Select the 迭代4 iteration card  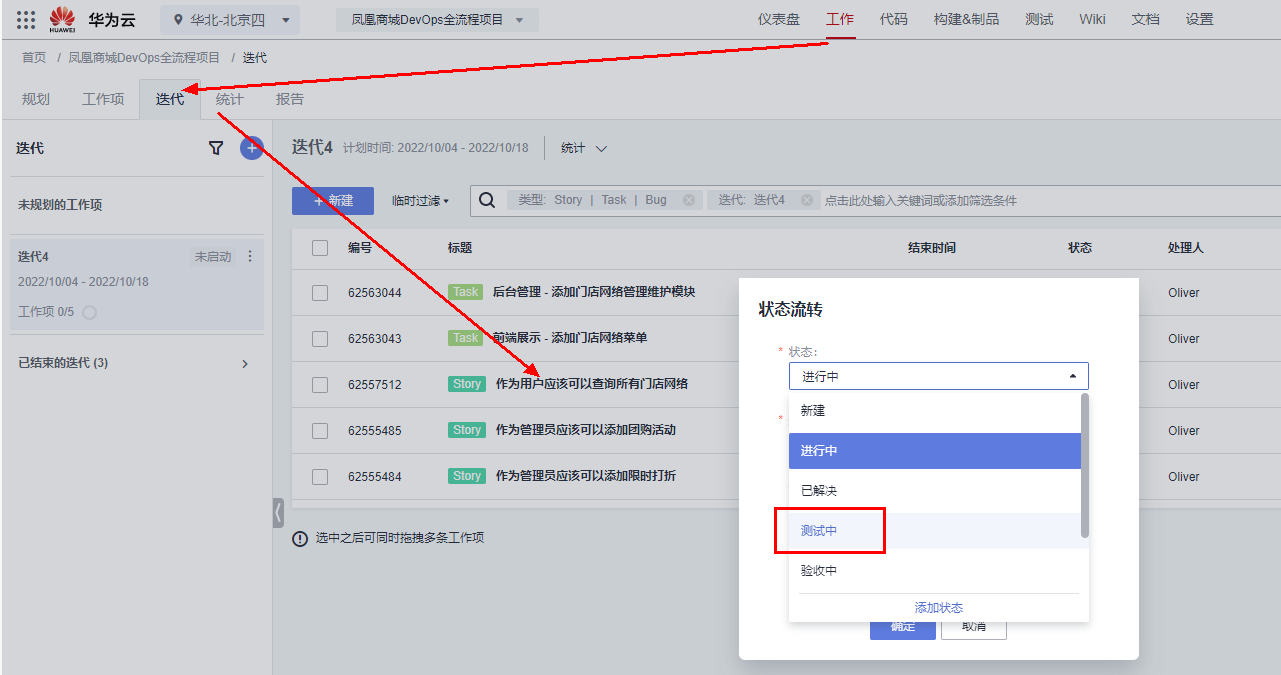137,284
